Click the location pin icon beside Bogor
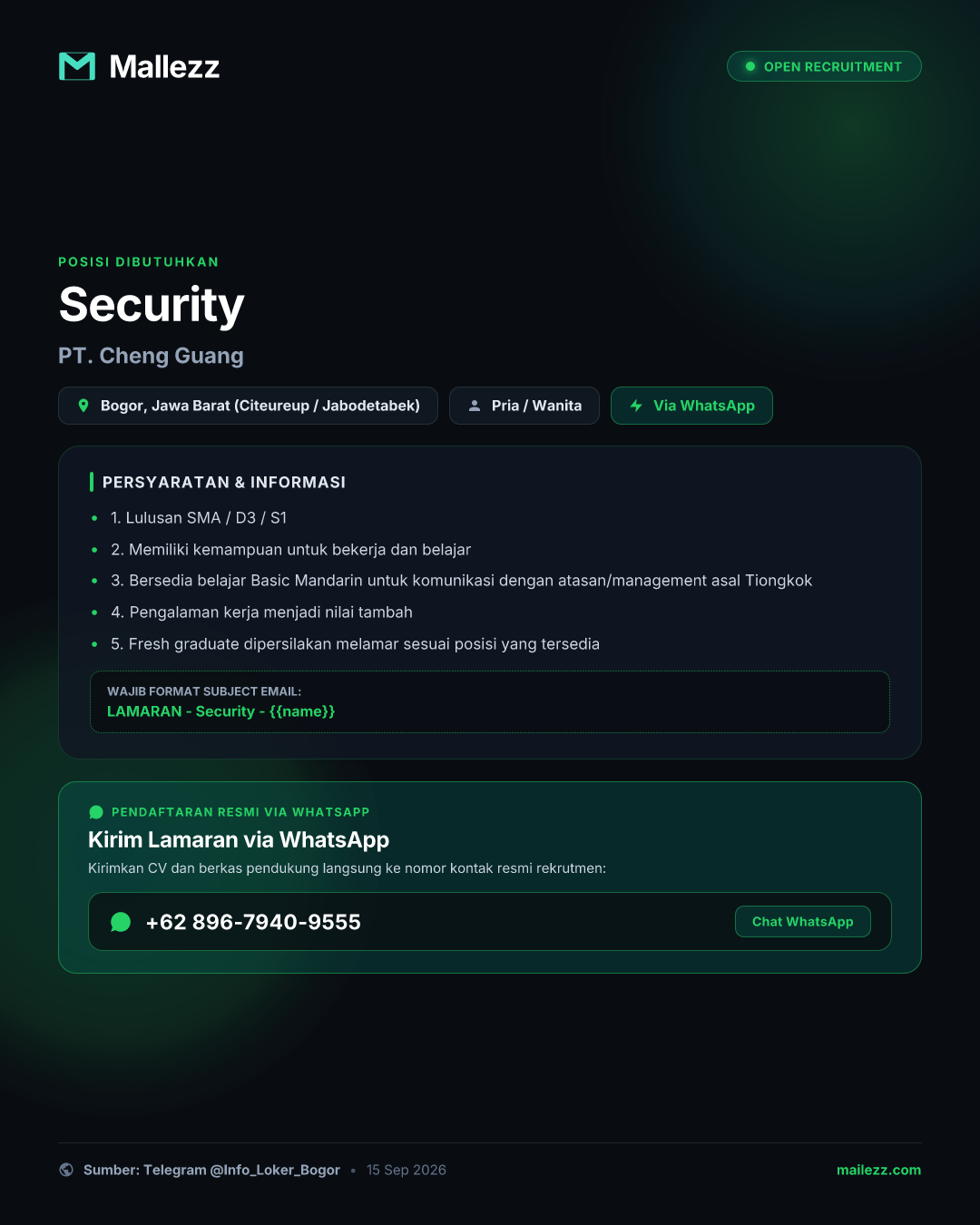980x1225 pixels. 83,406
